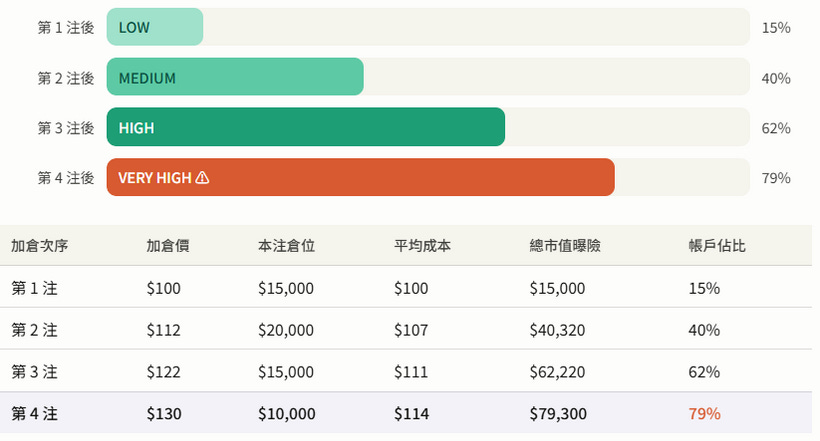
Task: Click the orange VERY HIGH bar
Action: click(x=361, y=177)
